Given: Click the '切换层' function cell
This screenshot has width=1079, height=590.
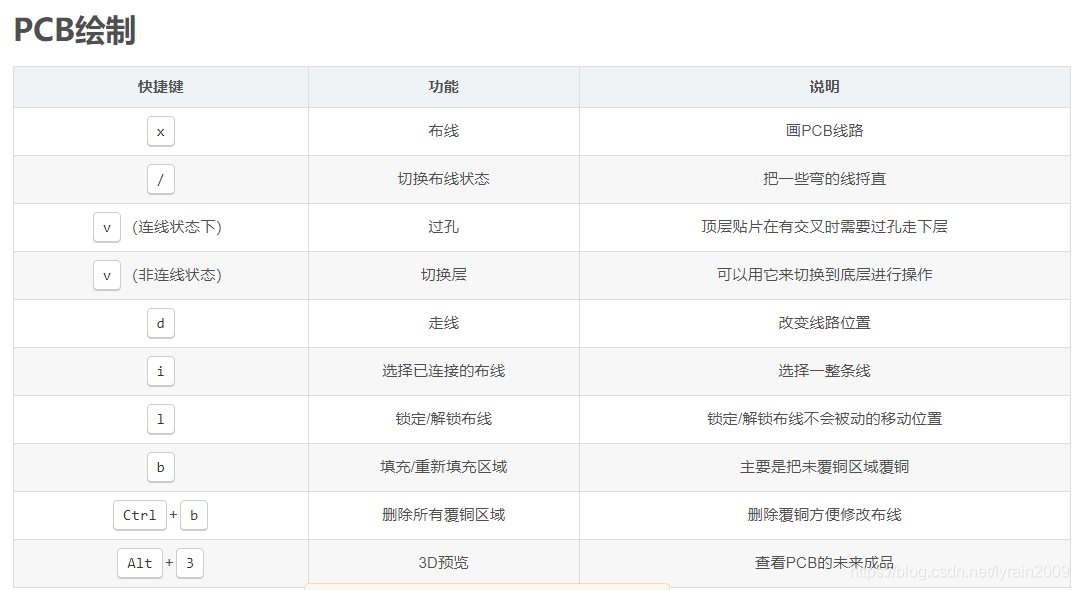Looking at the screenshot, I should click(443, 275).
